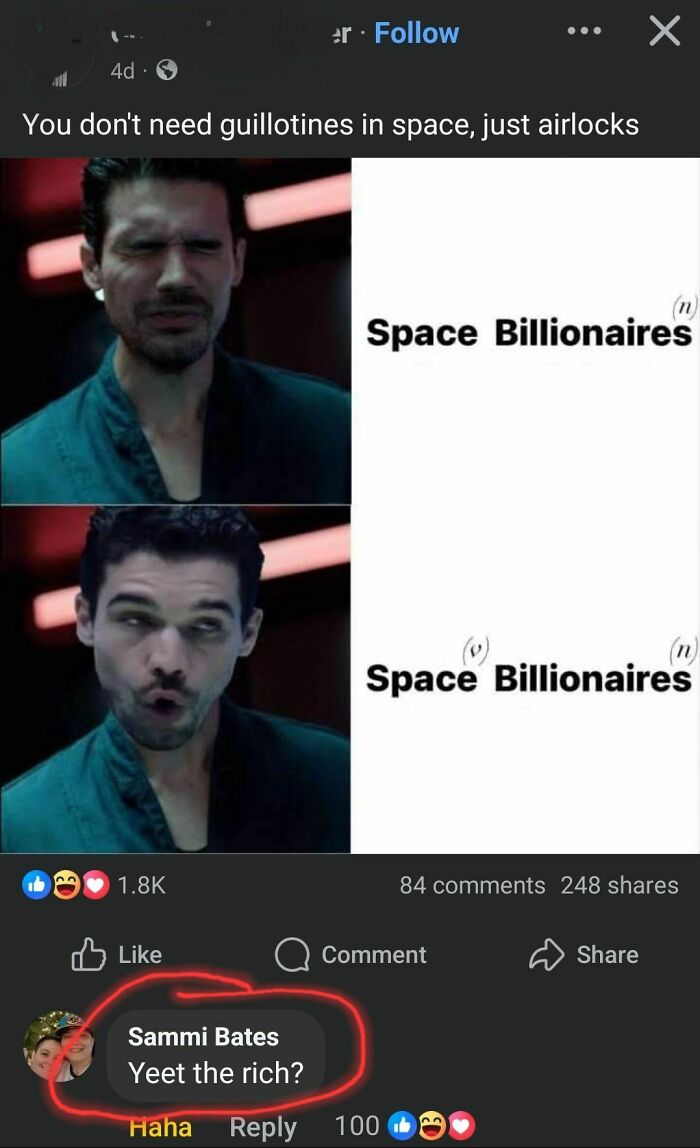Open the Sammi Bates profile name link
This screenshot has width=700, height=1148.
tap(203, 1037)
